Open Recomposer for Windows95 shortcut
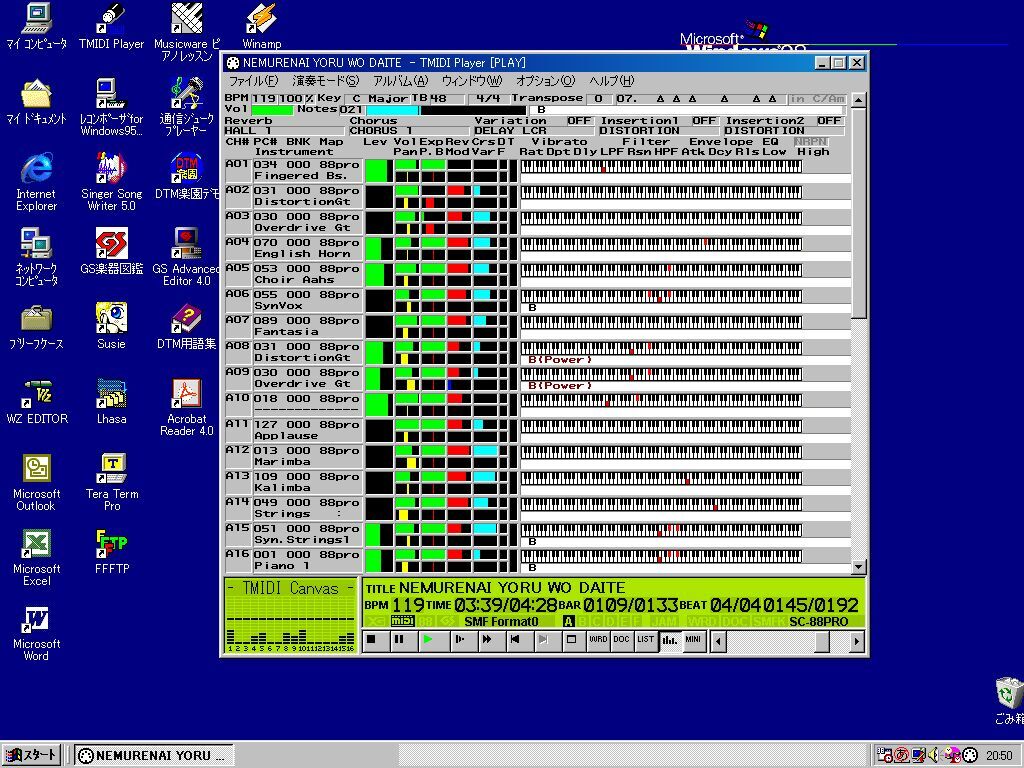 [x=111, y=107]
